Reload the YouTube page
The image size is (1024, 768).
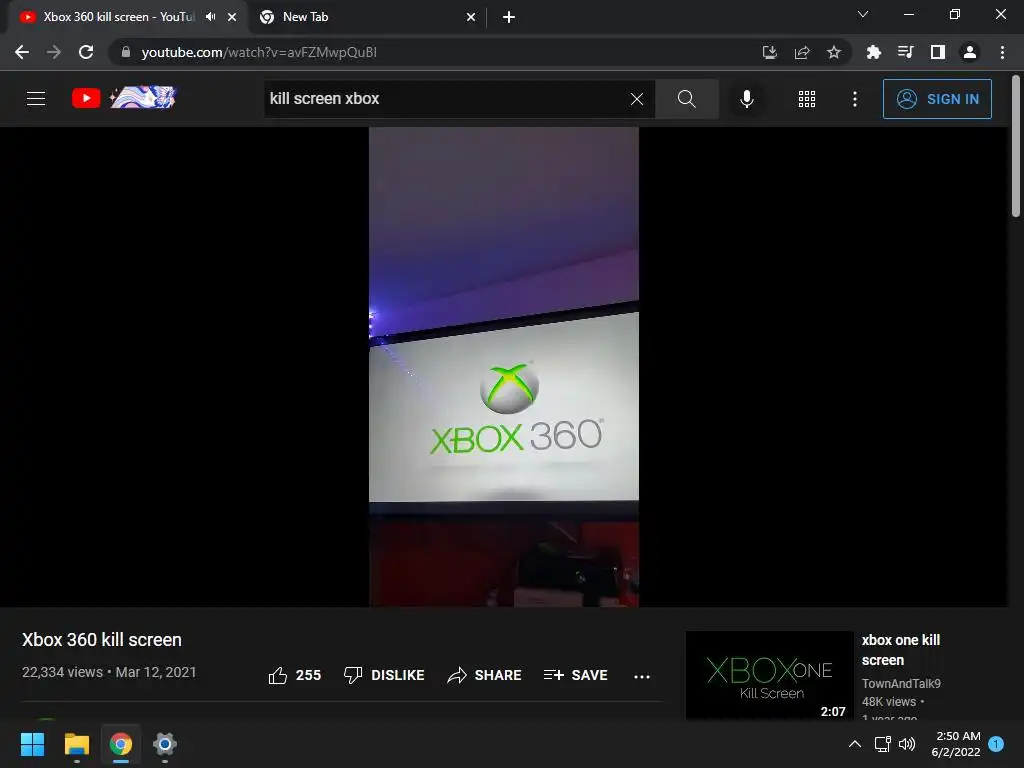[86, 52]
